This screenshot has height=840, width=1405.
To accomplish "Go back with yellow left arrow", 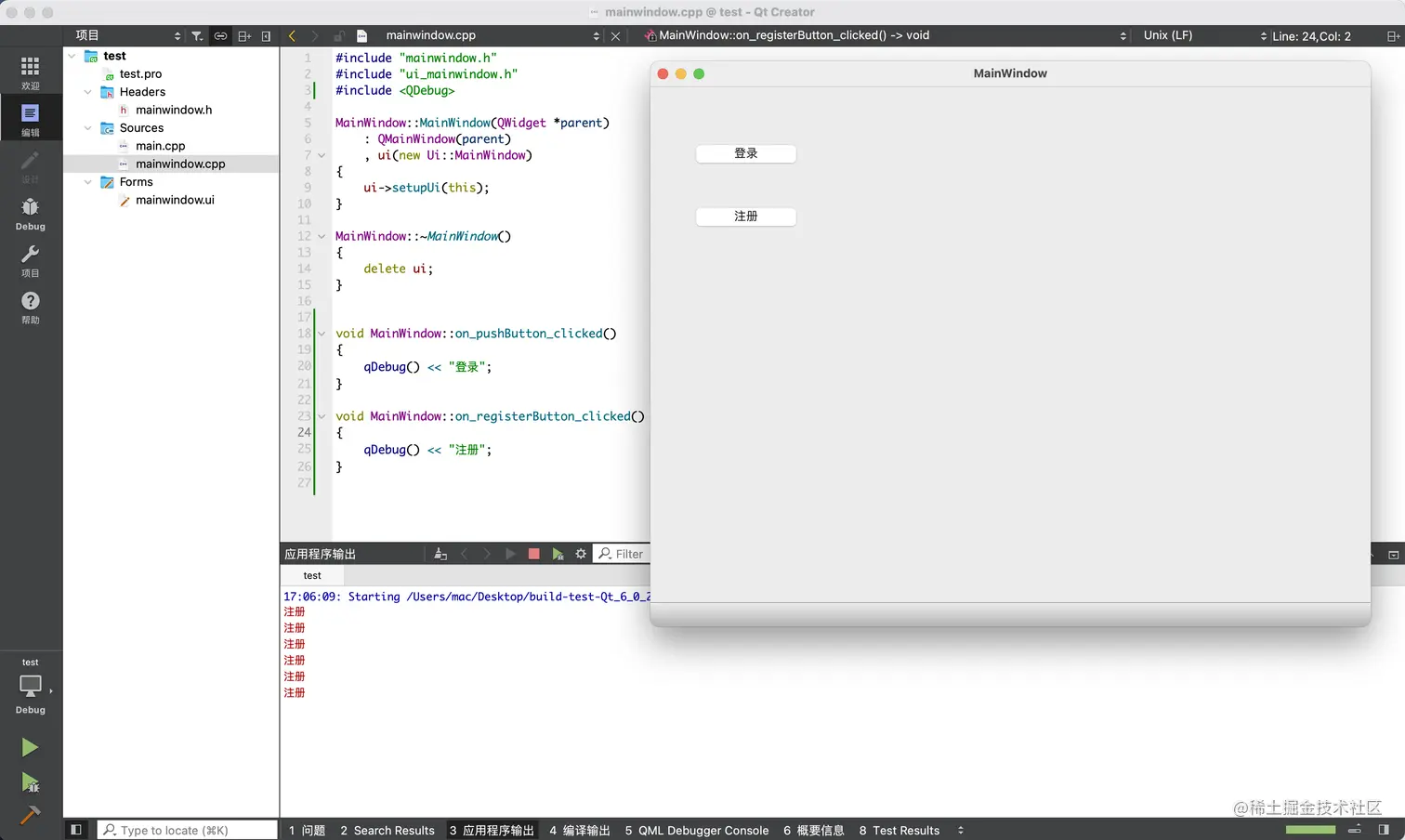I will click(x=292, y=35).
